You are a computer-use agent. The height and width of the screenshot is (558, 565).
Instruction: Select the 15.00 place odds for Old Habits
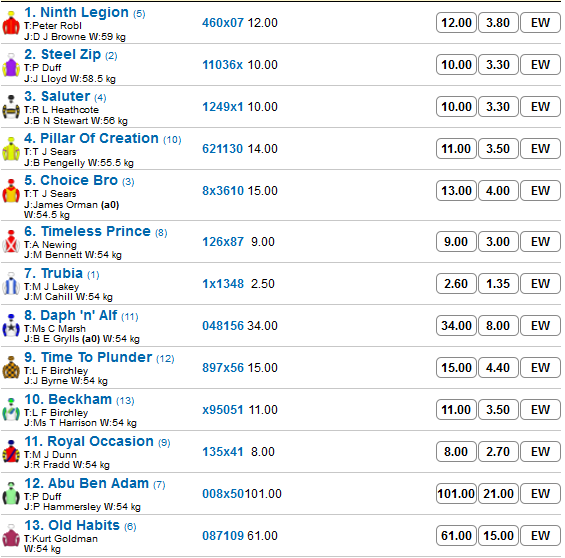pos(498,536)
